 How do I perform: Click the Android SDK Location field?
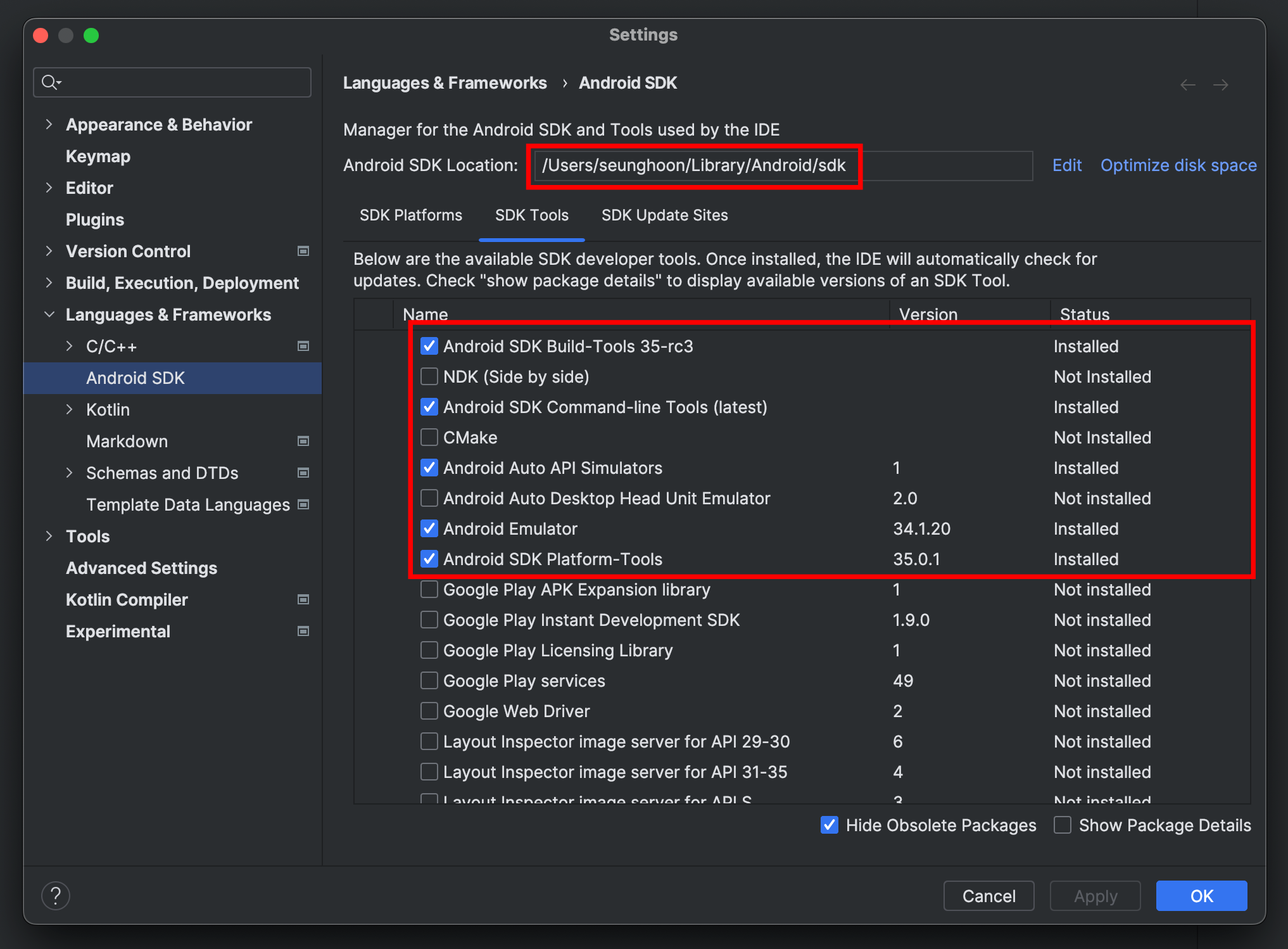(783, 166)
